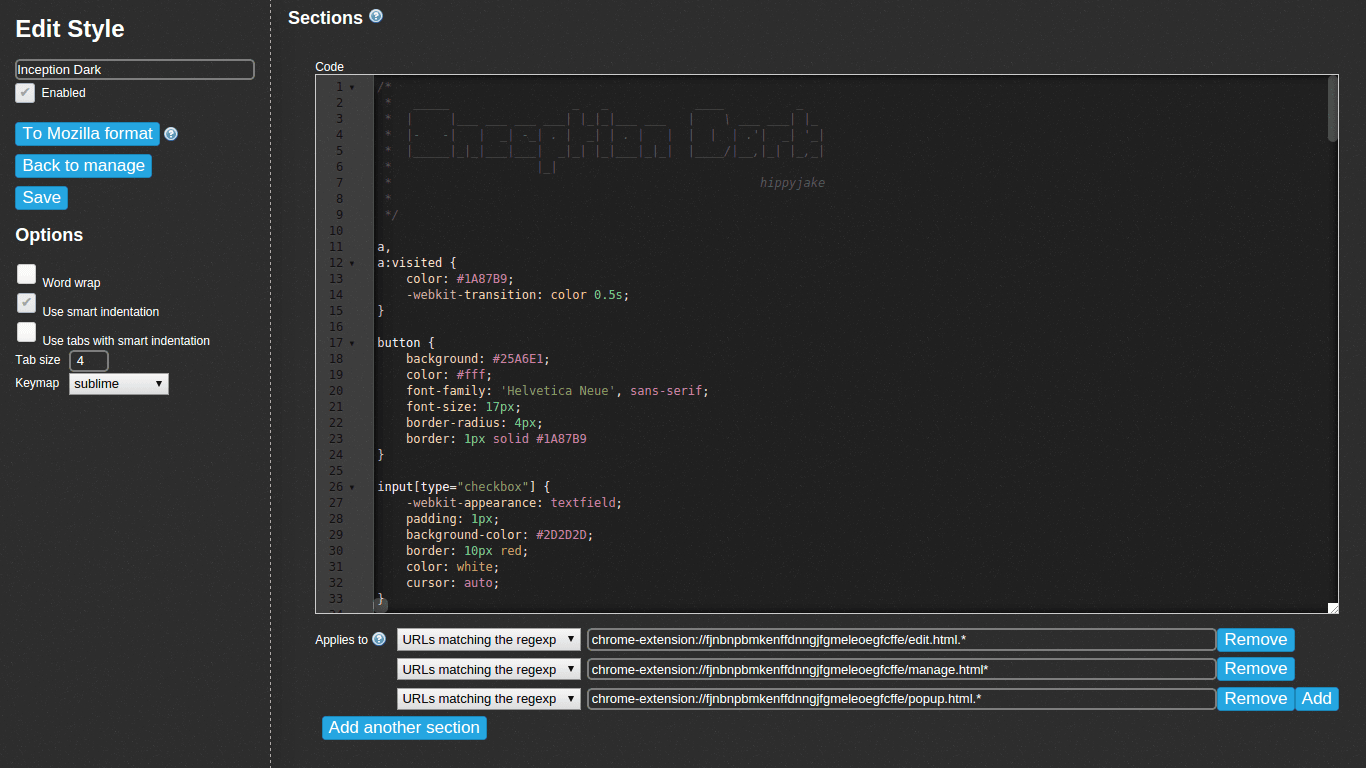The width and height of the screenshot is (1366, 768).
Task: Click help icon beside To Mozilla format
Action: [x=171, y=134]
